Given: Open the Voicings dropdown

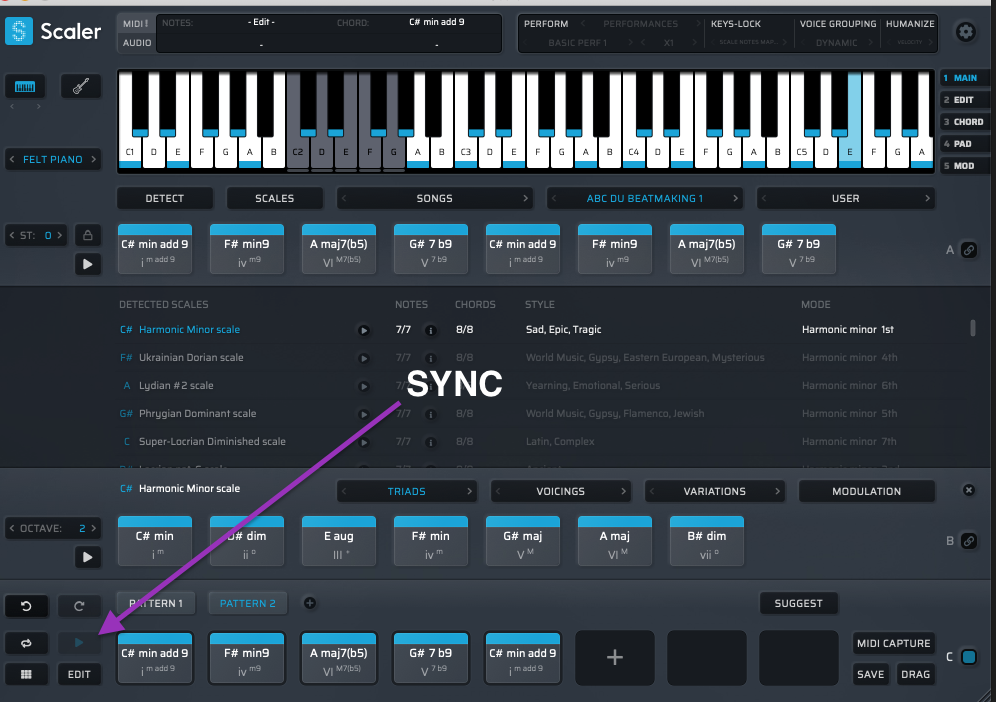Looking at the screenshot, I should click(x=560, y=491).
